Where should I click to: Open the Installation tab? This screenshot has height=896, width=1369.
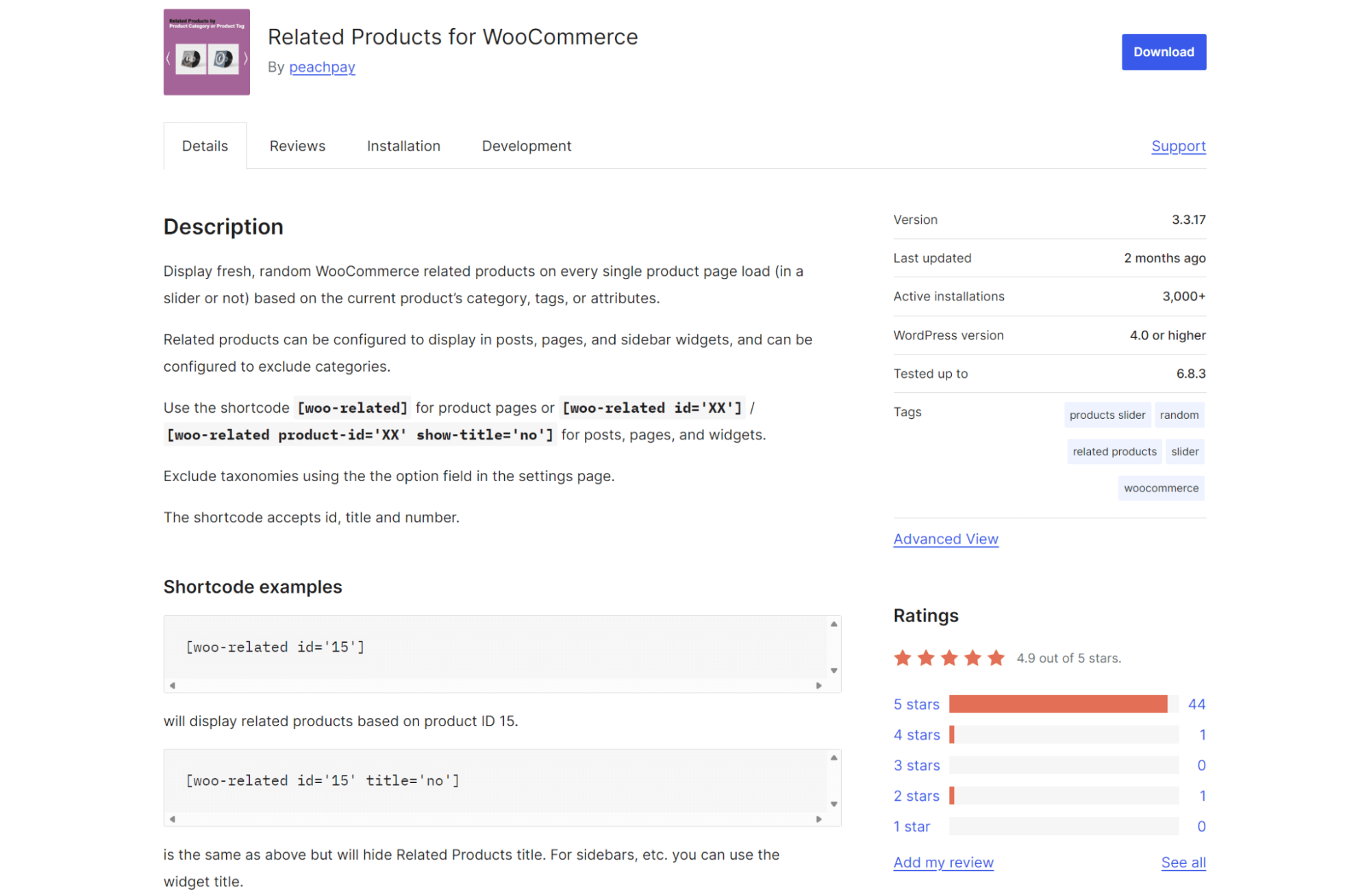point(403,145)
